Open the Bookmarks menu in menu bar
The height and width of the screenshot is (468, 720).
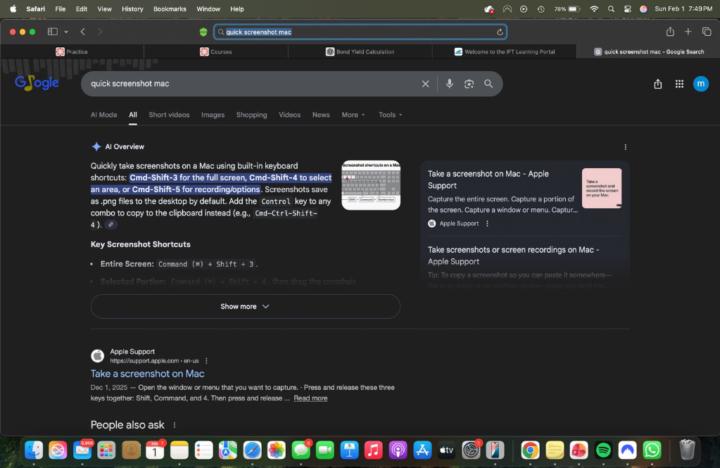pyautogui.click(x=169, y=9)
